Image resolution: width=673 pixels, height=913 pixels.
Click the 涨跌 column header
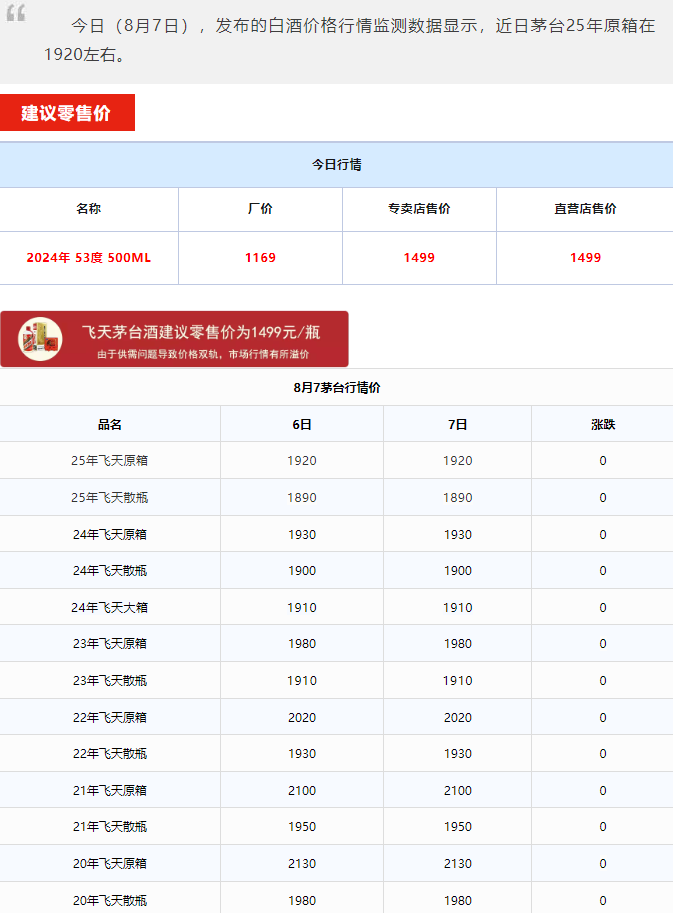(x=603, y=424)
